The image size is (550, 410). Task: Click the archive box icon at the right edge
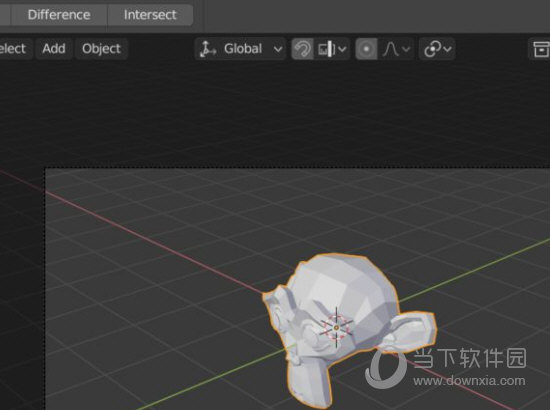tap(540, 49)
